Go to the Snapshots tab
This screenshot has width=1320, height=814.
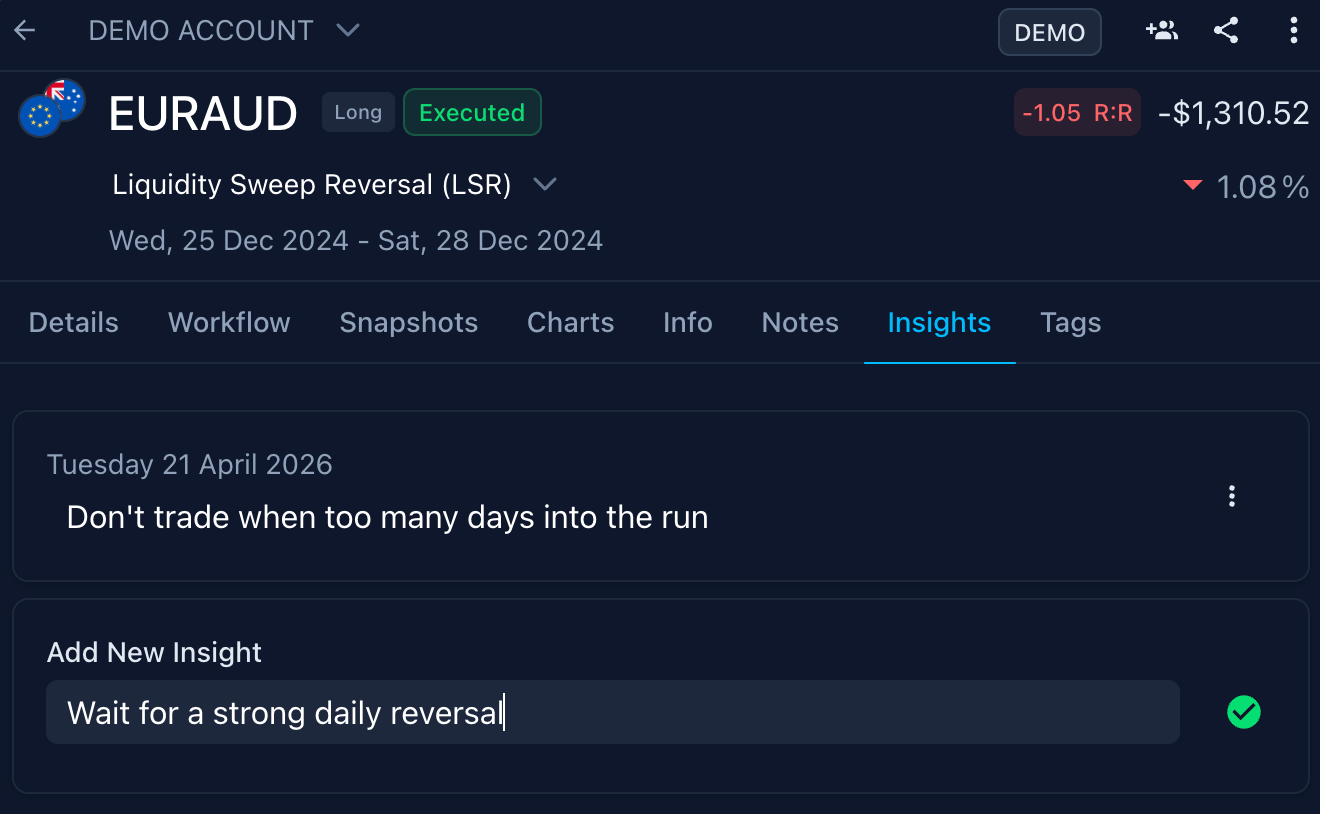pyautogui.click(x=408, y=323)
